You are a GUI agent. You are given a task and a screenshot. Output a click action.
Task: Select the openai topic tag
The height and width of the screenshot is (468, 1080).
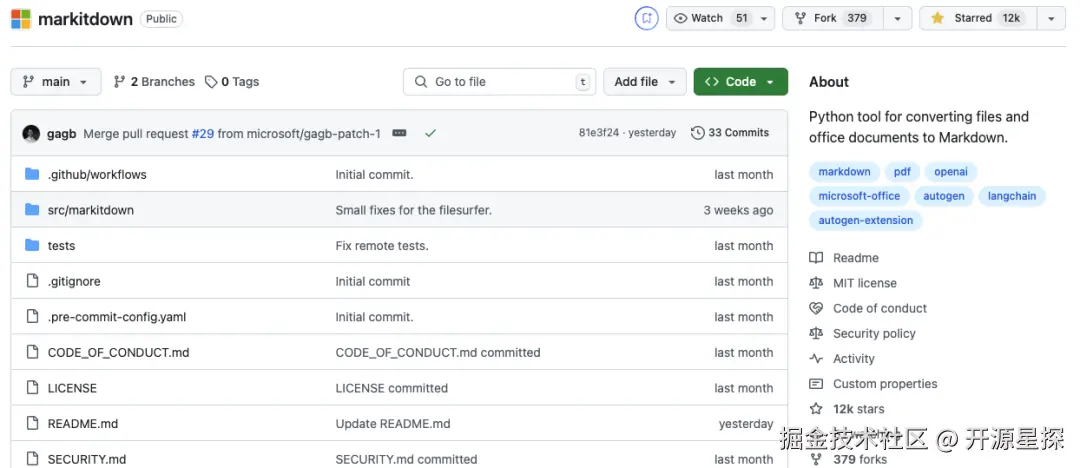tap(951, 172)
